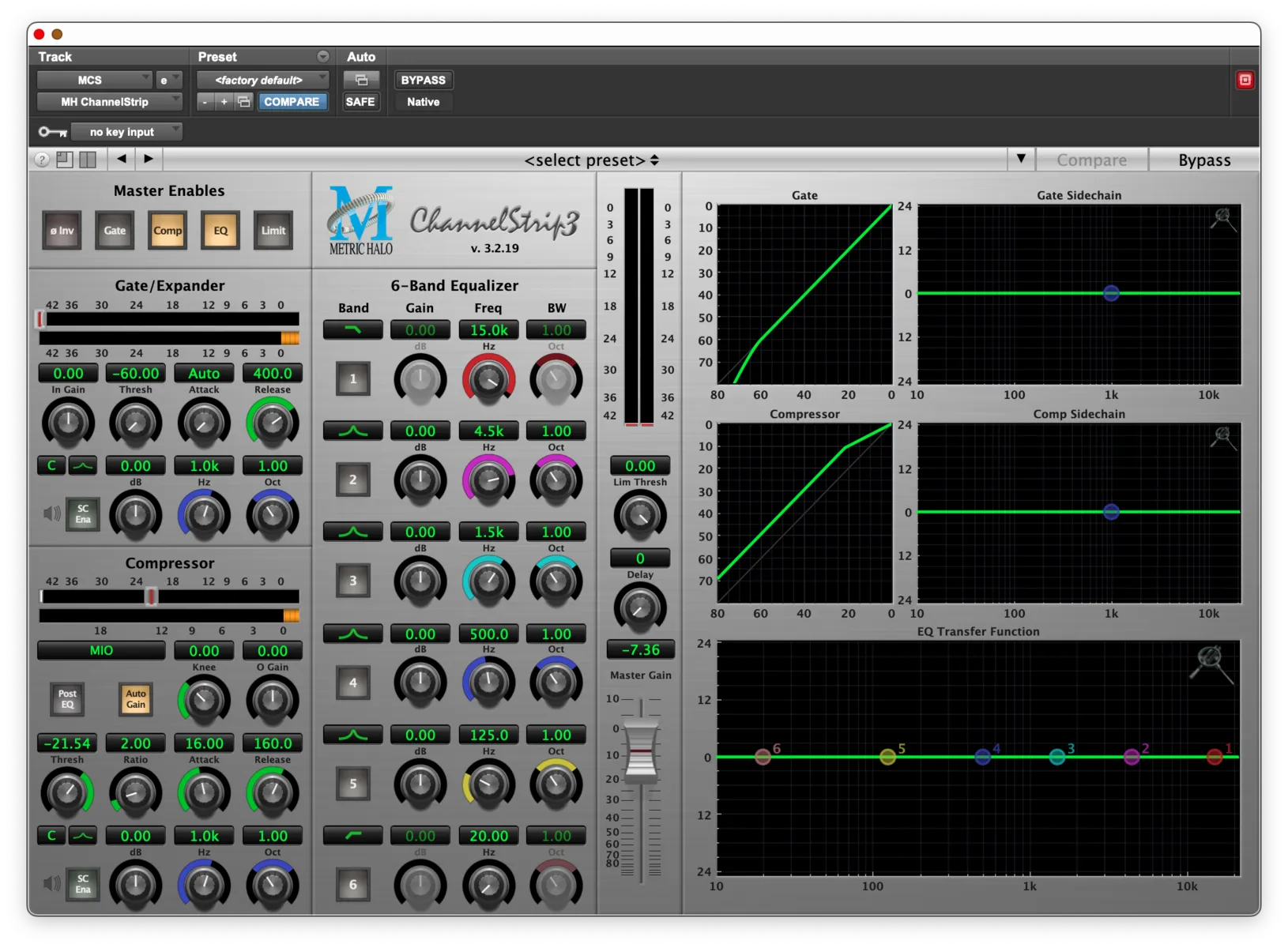Click the preset copy settings icon

(x=244, y=102)
